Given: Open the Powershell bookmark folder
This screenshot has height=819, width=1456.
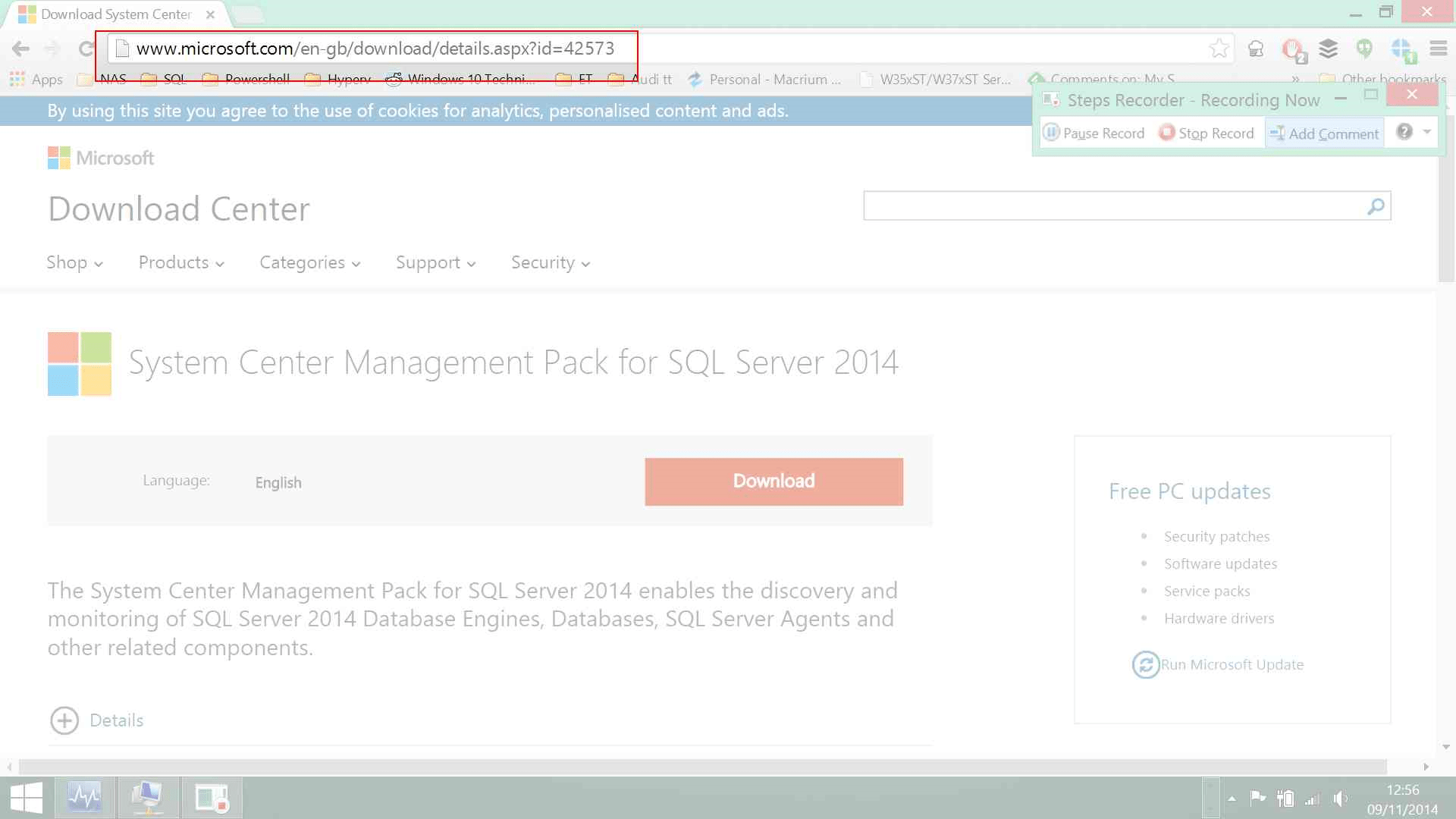Looking at the screenshot, I should pos(246,79).
